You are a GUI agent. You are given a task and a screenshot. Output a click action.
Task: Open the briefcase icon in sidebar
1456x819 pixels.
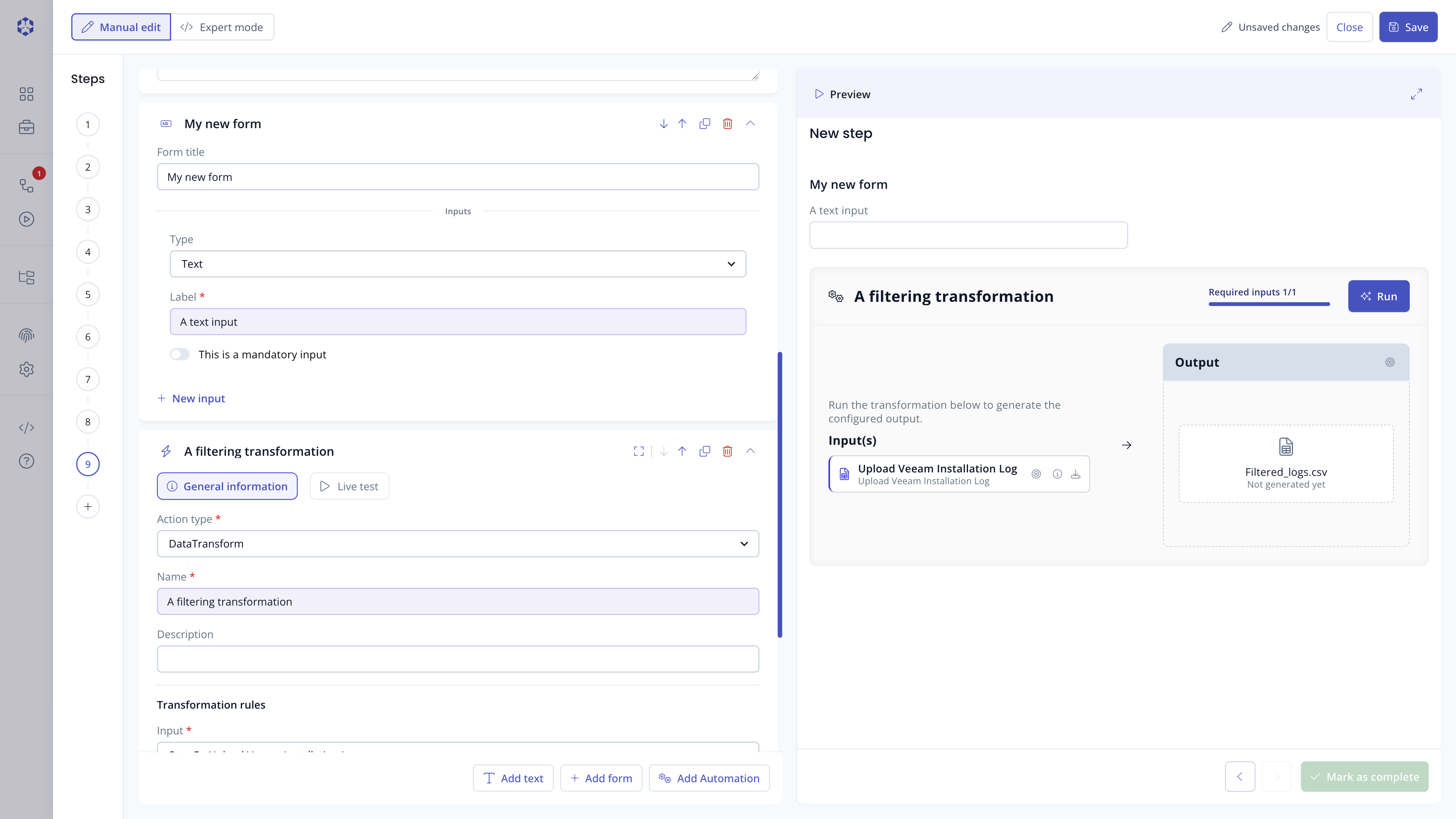pos(27,127)
